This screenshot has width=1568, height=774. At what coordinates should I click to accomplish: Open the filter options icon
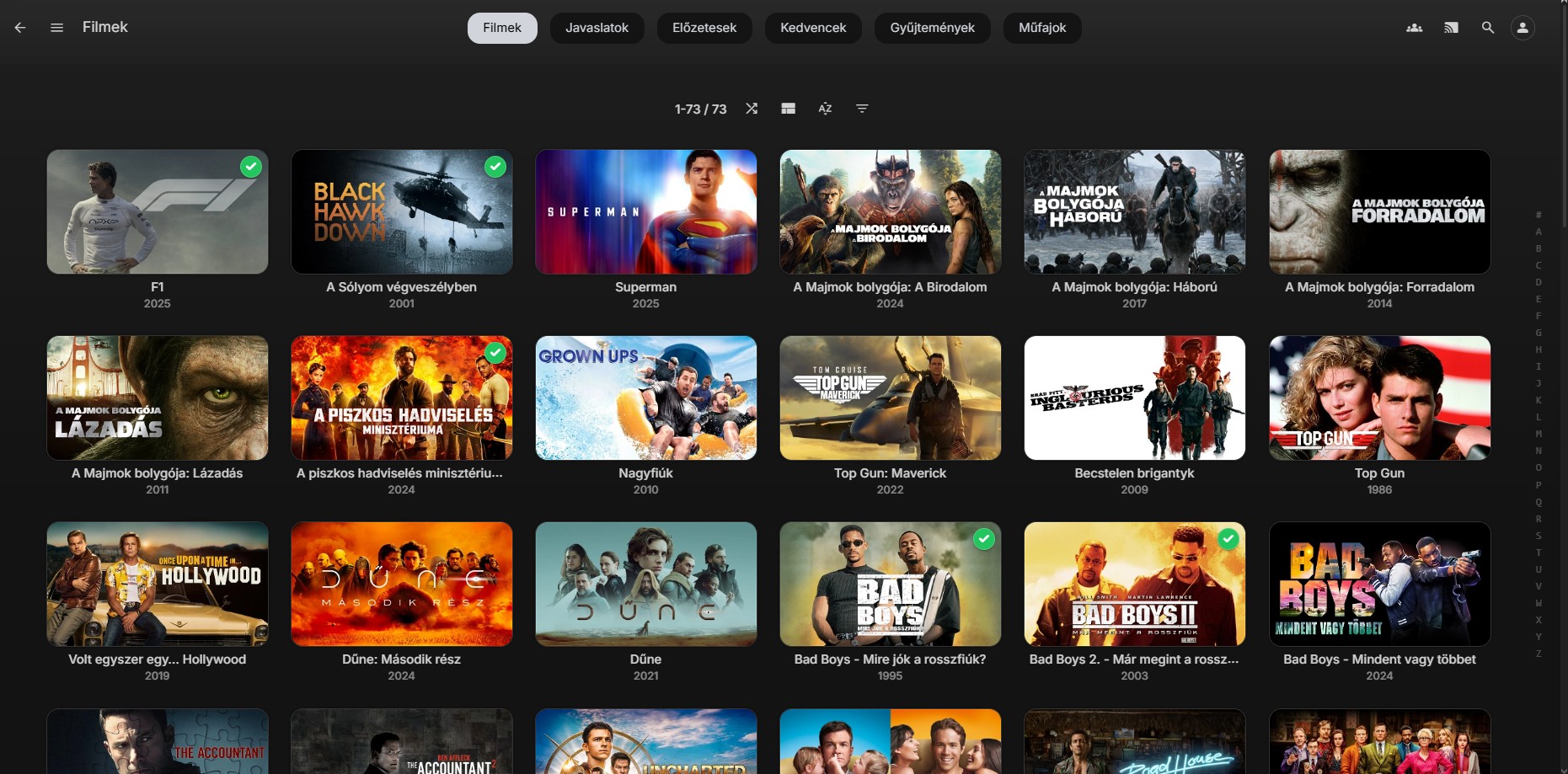pos(862,109)
